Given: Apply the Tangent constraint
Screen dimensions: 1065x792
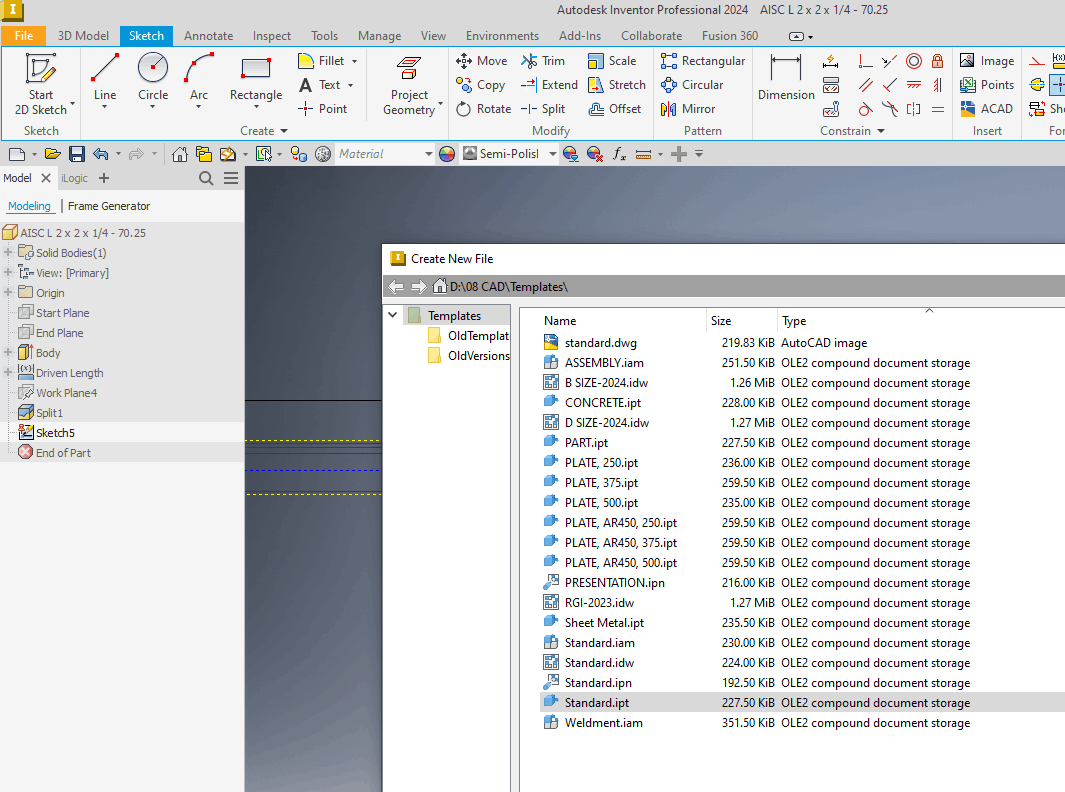Looking at the screenshot, I should 865,109.
